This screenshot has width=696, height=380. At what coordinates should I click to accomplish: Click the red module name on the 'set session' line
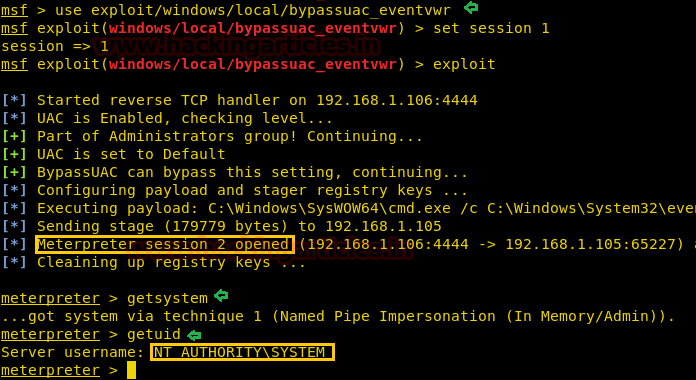[x=252, y=28]
